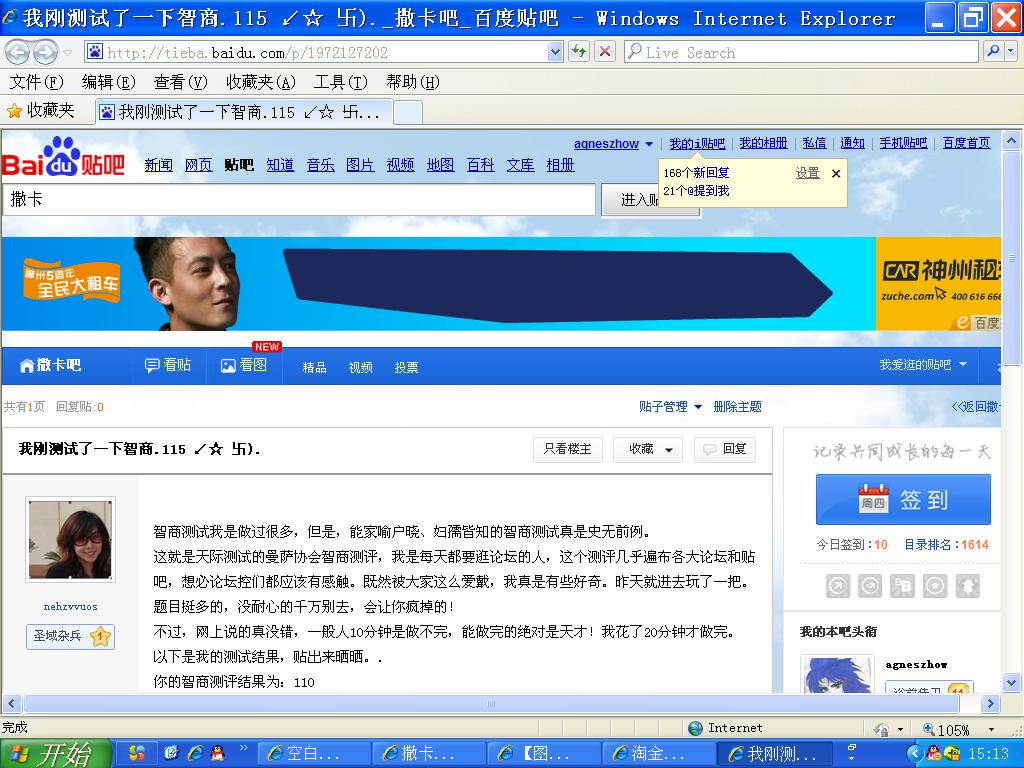The image size is (1024, 768).
Task: Open the 知道 navigation link
Action: coord(280,165)
